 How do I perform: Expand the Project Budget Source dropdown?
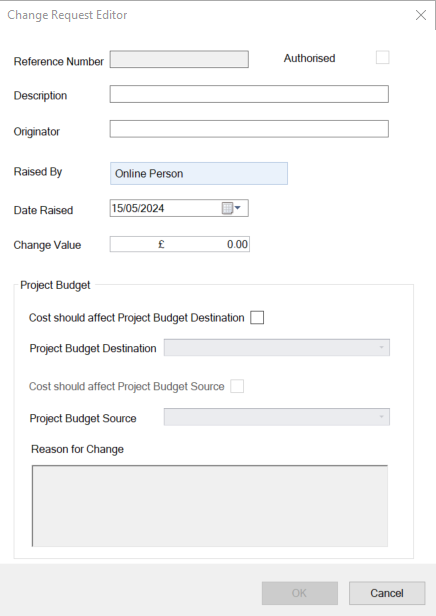point(277,417)
